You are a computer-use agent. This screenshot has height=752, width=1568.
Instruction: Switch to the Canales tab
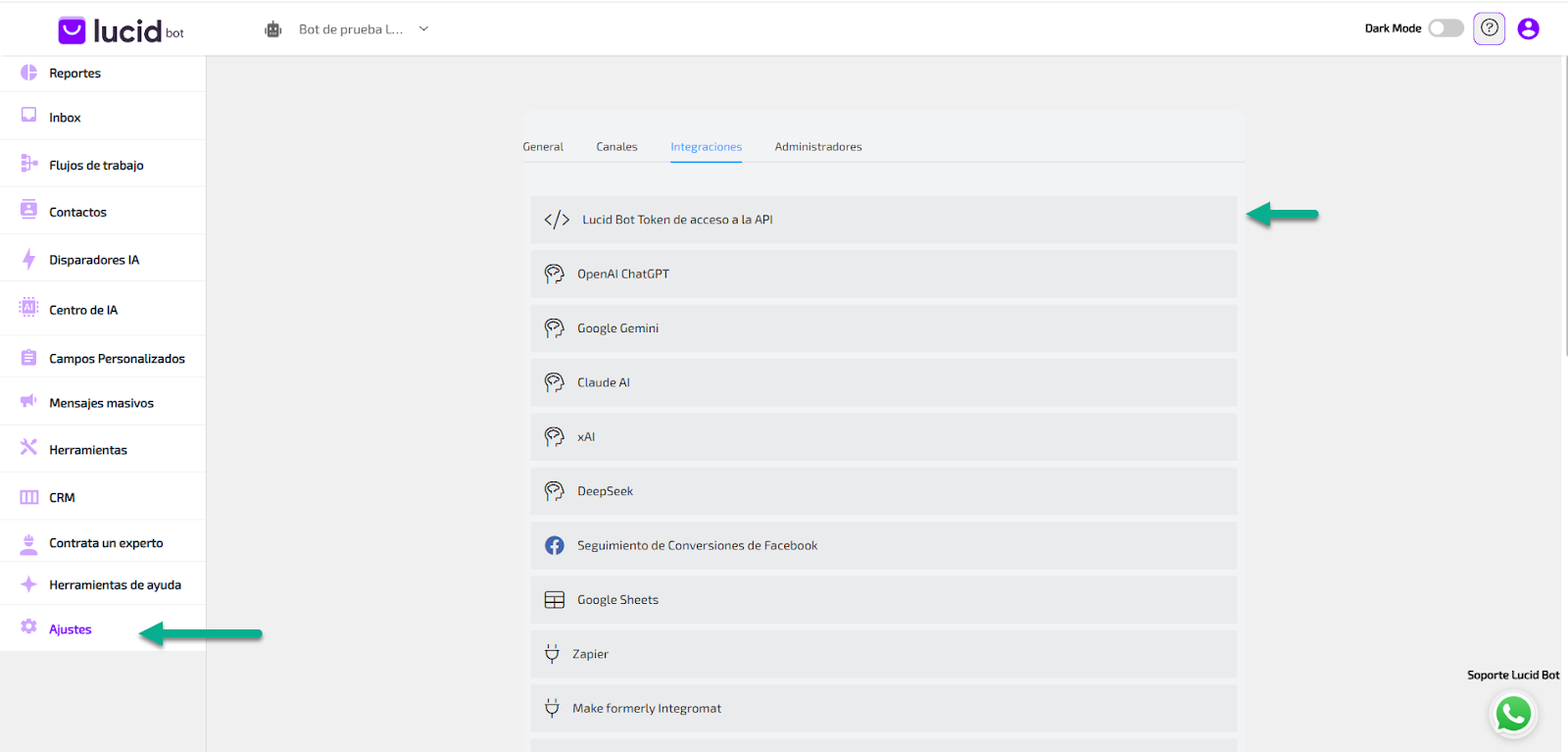tap(616, 147)
